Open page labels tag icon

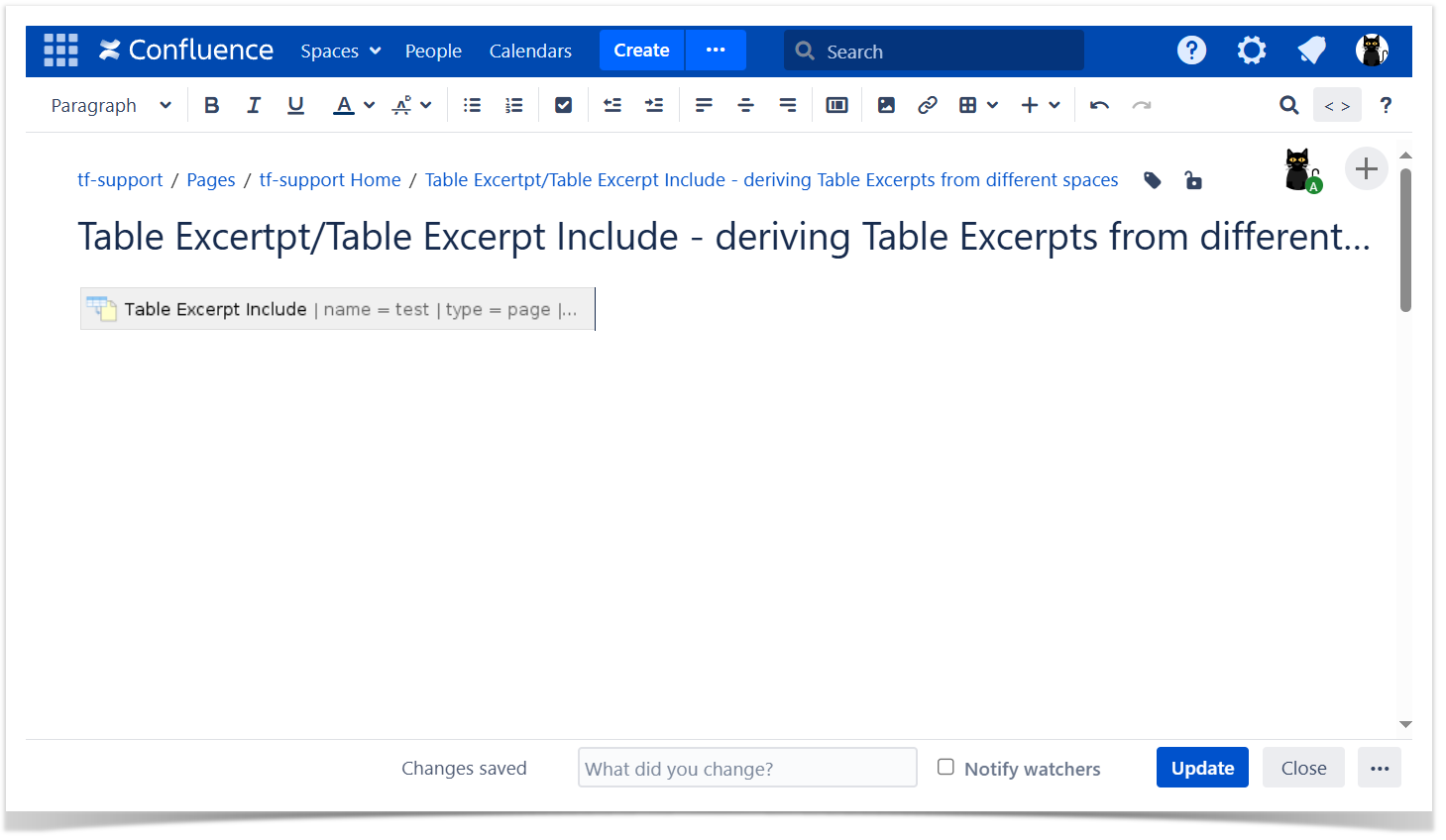[x=1152, y=180]
